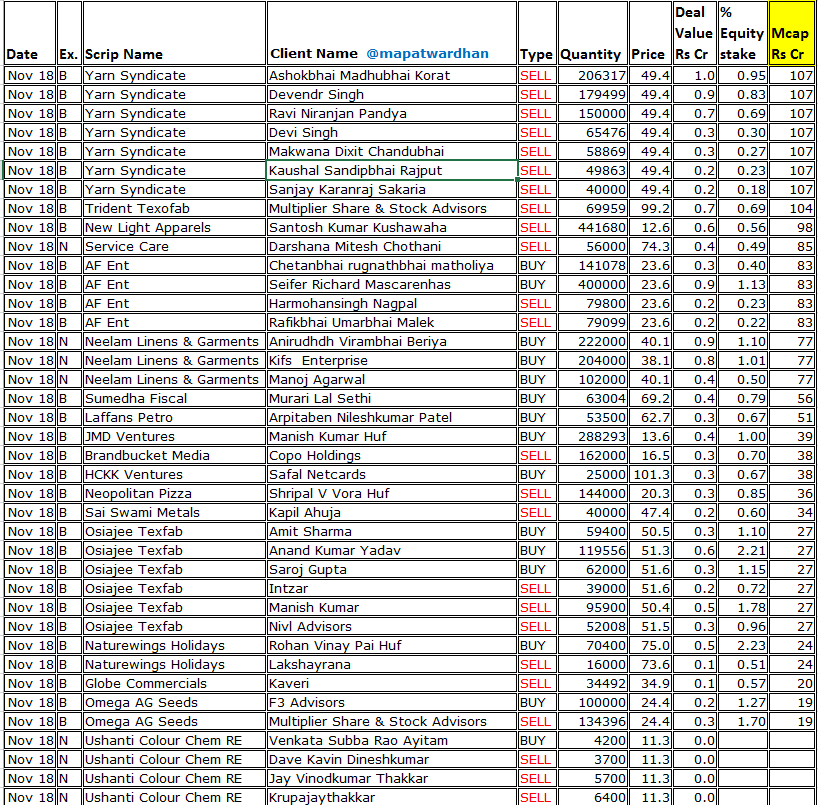Click the "Kifs Enterprise" client cell
The image size is (818, 805).
point(392,361)
